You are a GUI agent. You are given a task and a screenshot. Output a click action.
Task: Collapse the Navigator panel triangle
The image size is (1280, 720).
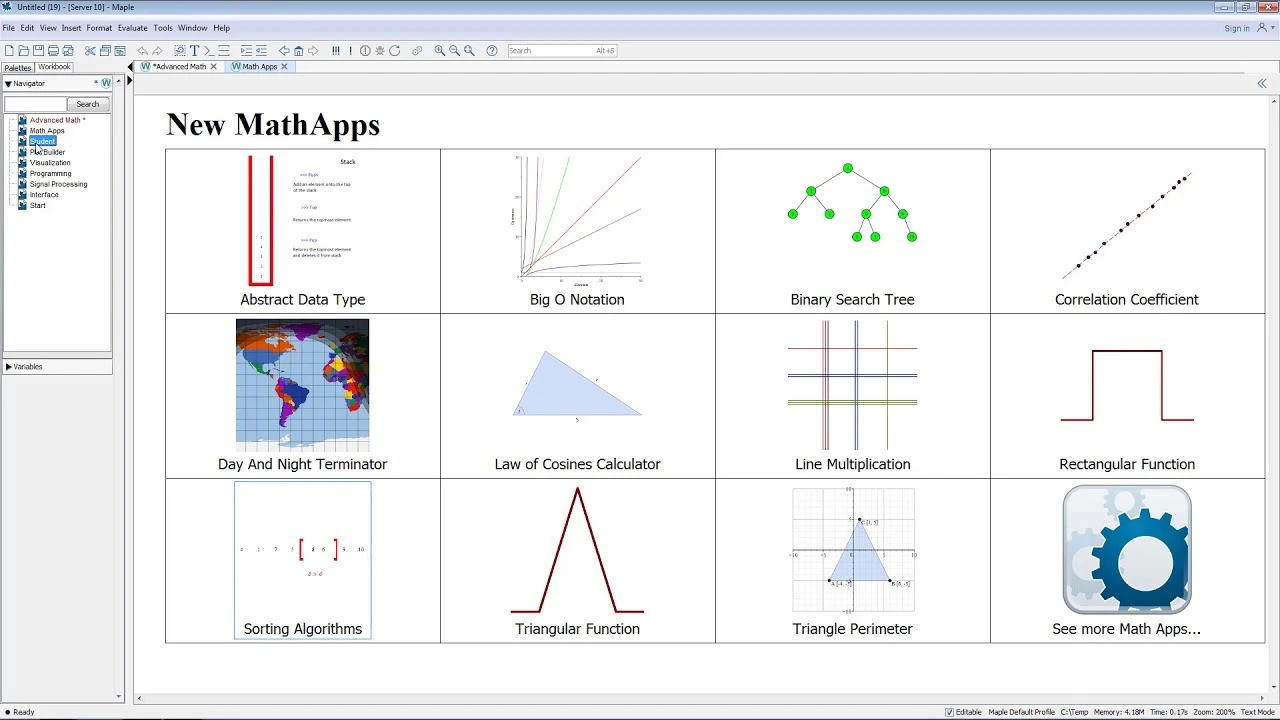[8, 84]
